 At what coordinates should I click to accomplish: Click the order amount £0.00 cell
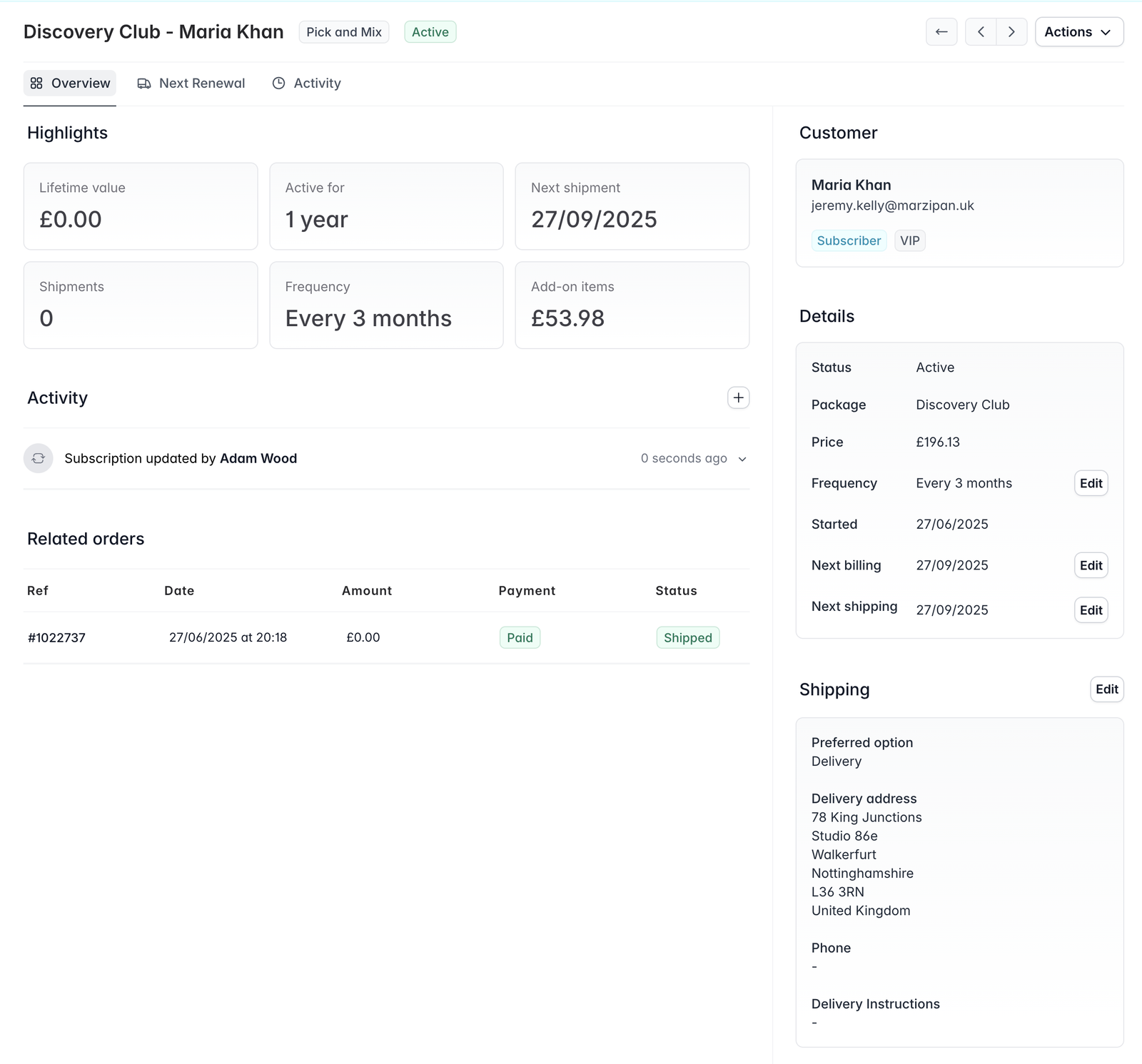point(363,637)
